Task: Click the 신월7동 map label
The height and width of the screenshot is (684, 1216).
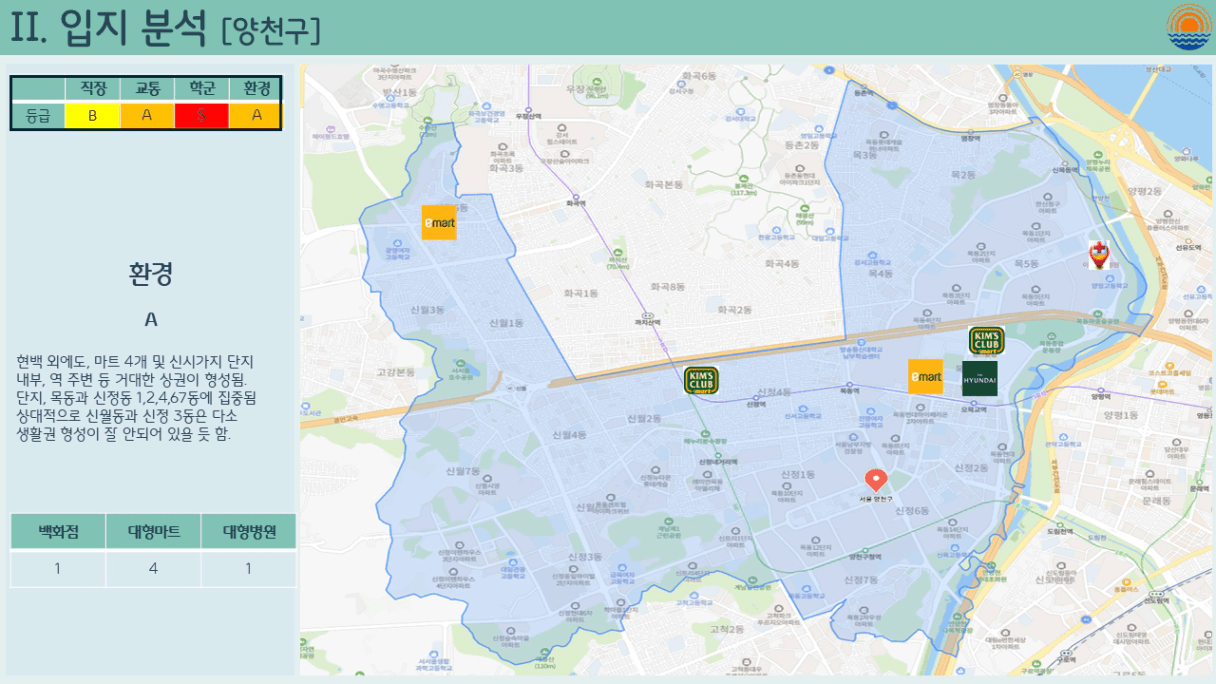Action: (x=463, y=471)
